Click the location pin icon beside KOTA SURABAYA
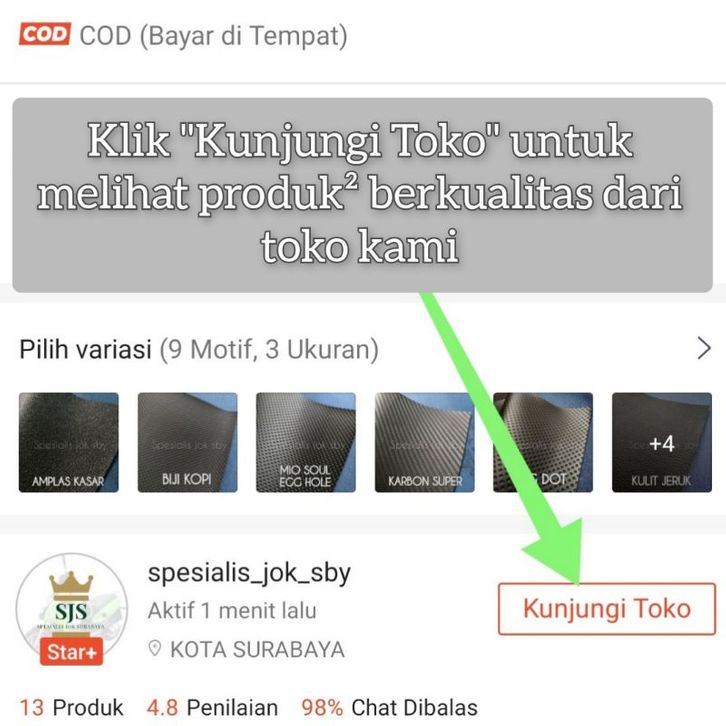The width and height of the screenshot is (726, 726). 155,649
